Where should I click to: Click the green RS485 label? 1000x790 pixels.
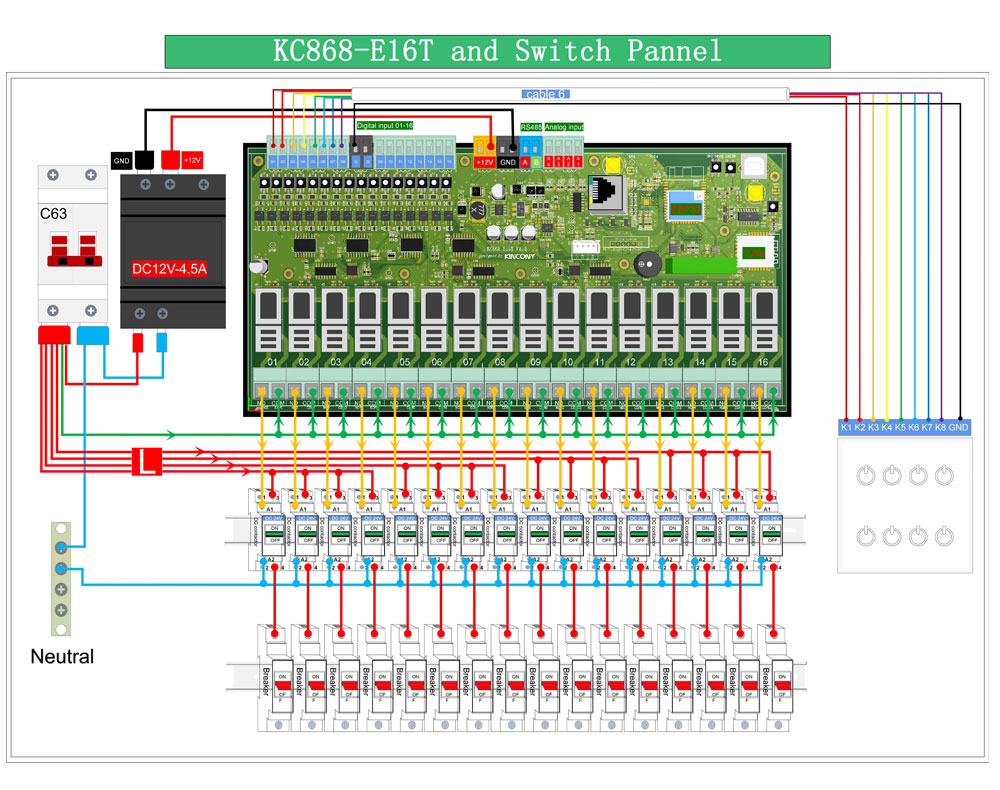[x=531, y=127]
